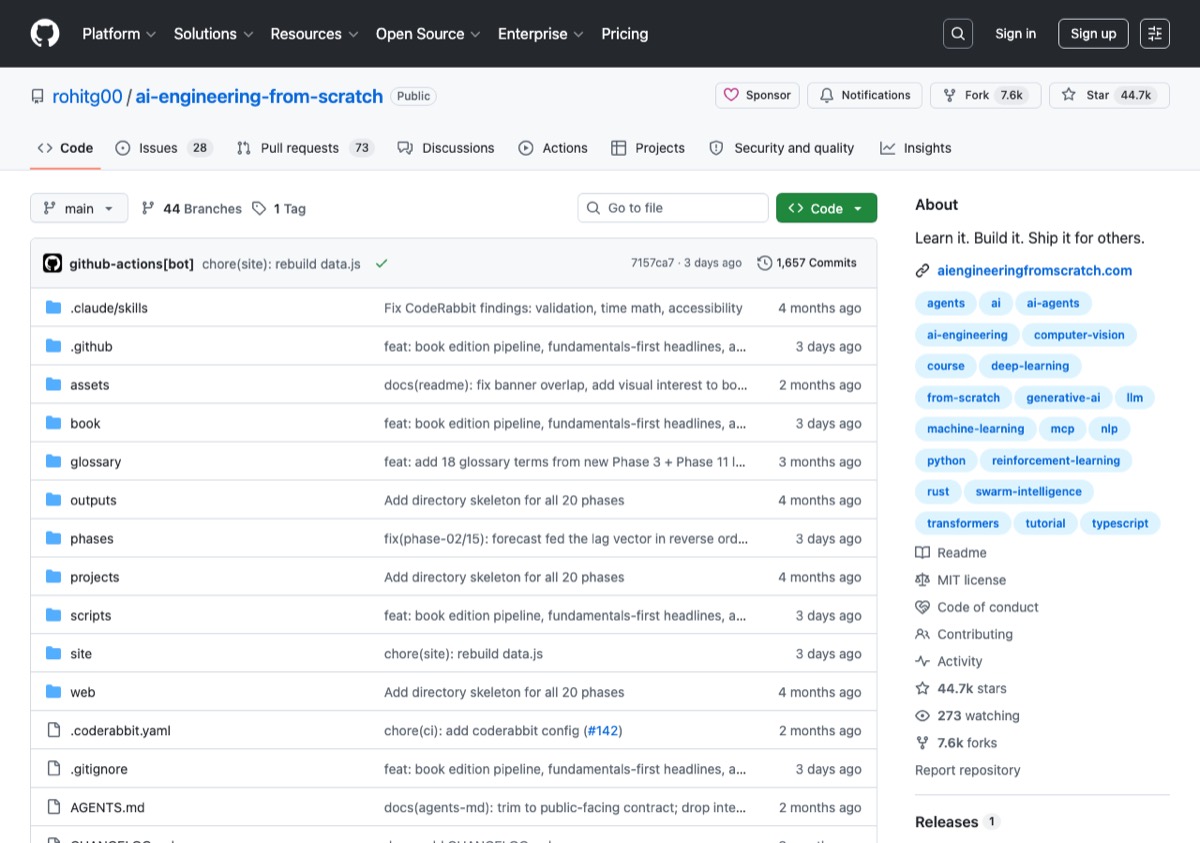Expand the Solutions menu
The width and height of the screenshot is (1200, 843).
point(213,34)
